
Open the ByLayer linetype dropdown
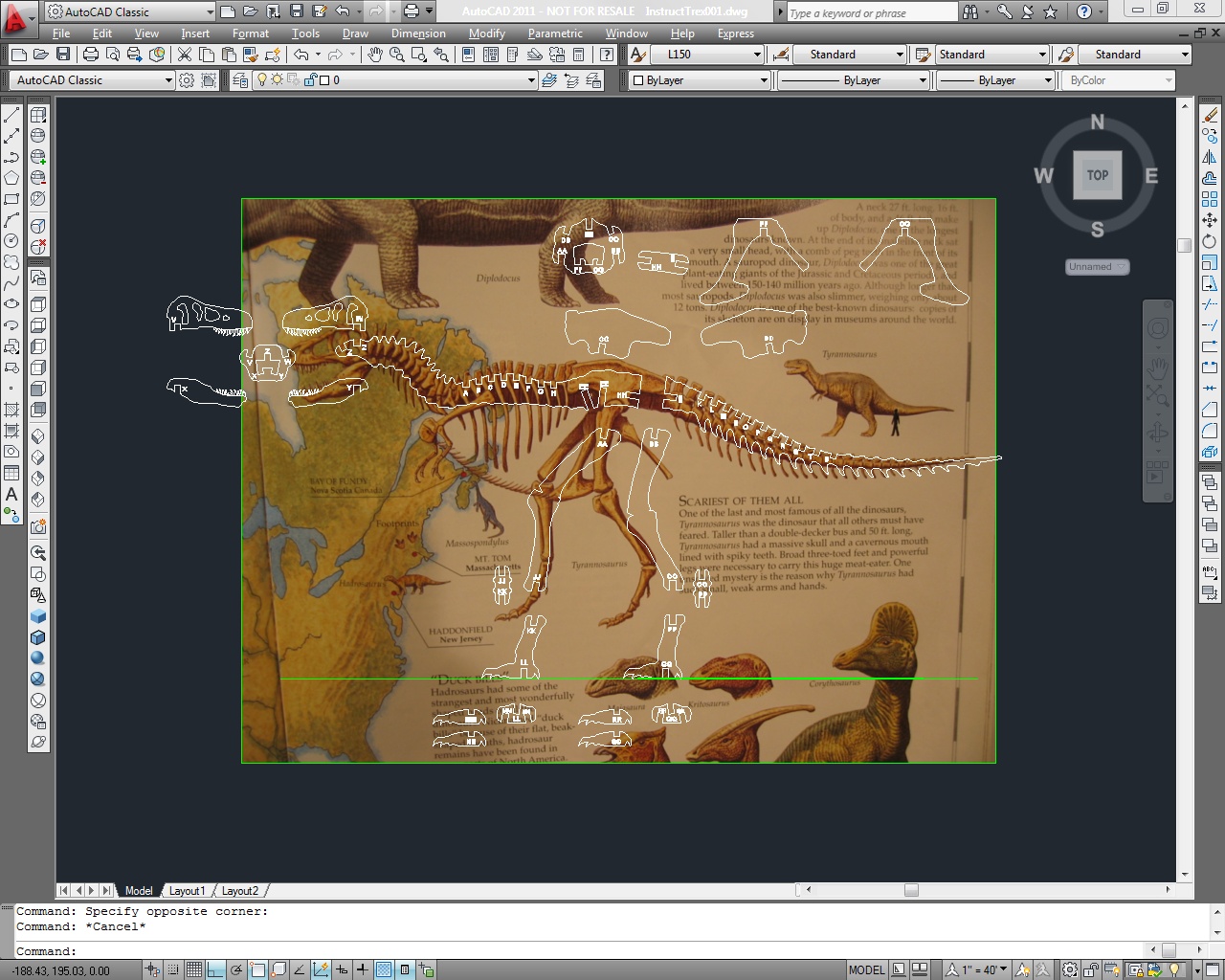coord(854,80)
